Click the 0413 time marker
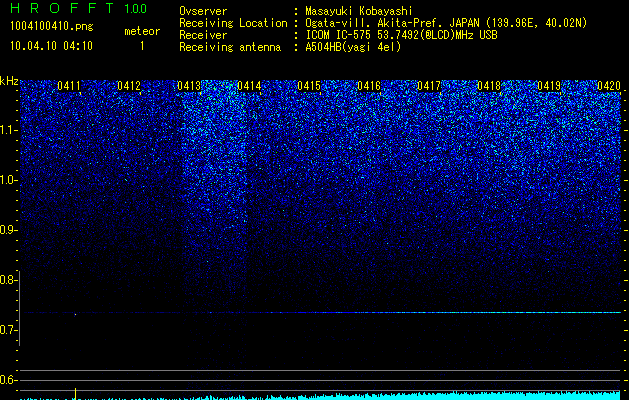629x400 pixels. (189, 86)
